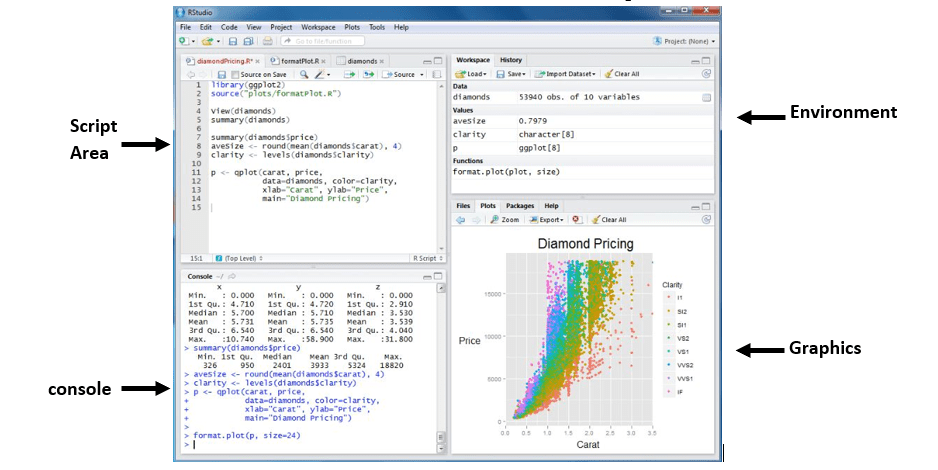This screenshot has height=470, width=938.
Task: Click the console scrollbar
Action: (441, 366)
